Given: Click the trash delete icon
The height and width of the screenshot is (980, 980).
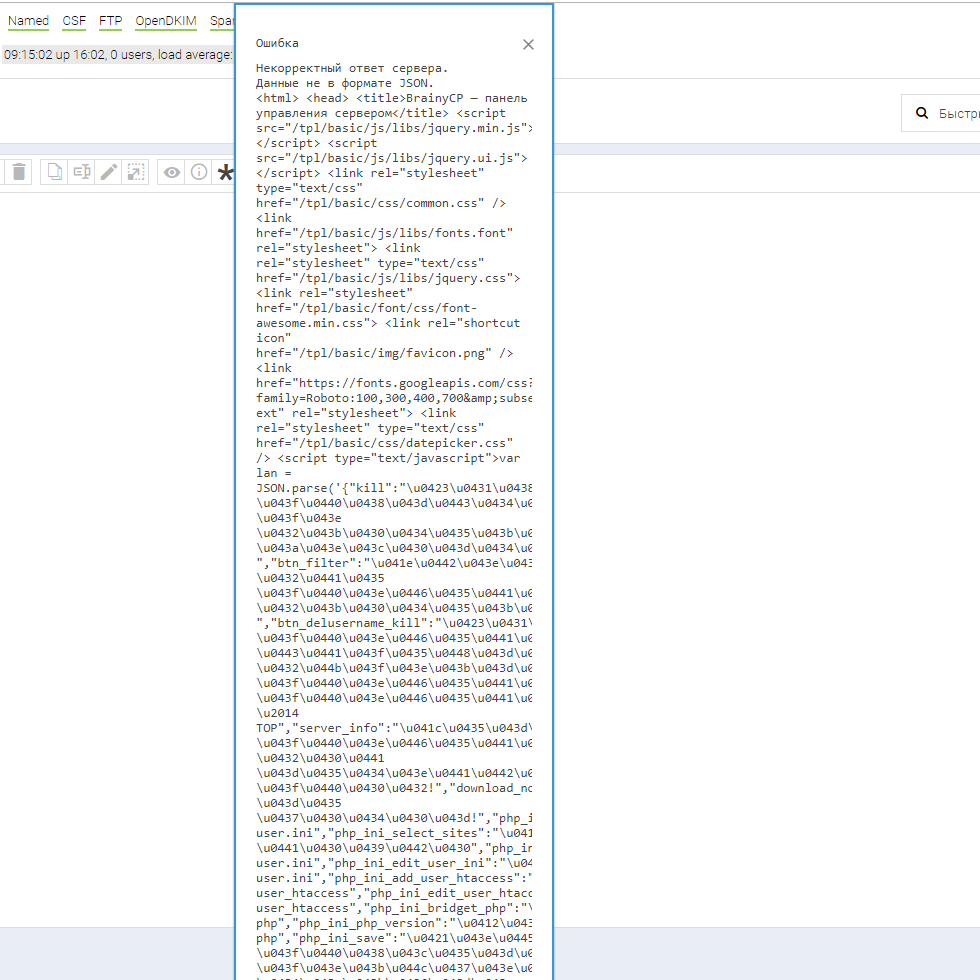Looking at the screenshot, I should [20, 172].
